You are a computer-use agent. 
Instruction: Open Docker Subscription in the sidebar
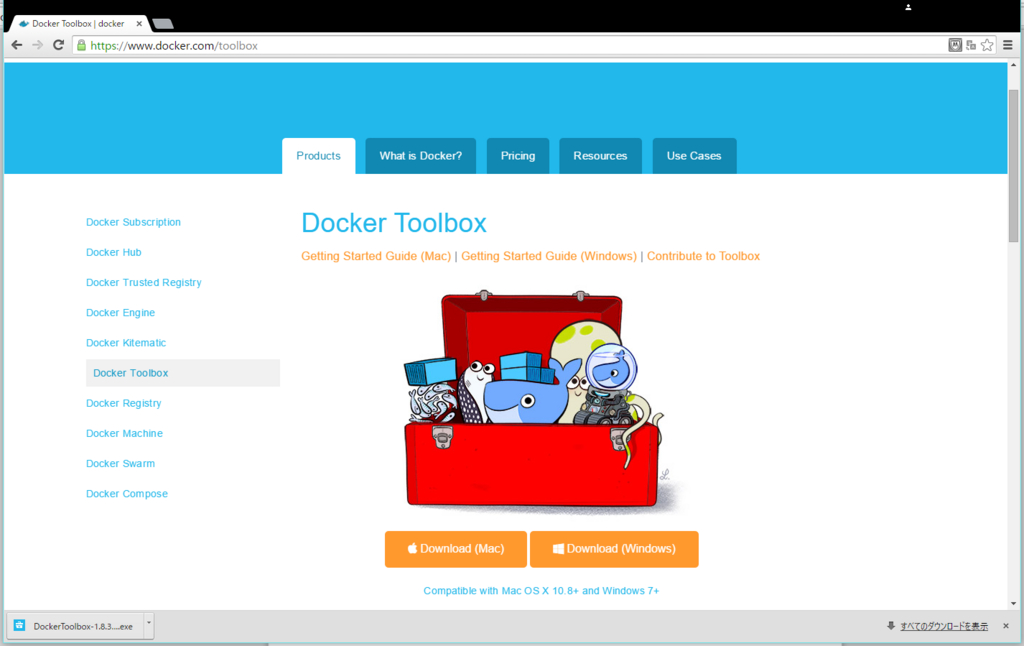[133, 222]
